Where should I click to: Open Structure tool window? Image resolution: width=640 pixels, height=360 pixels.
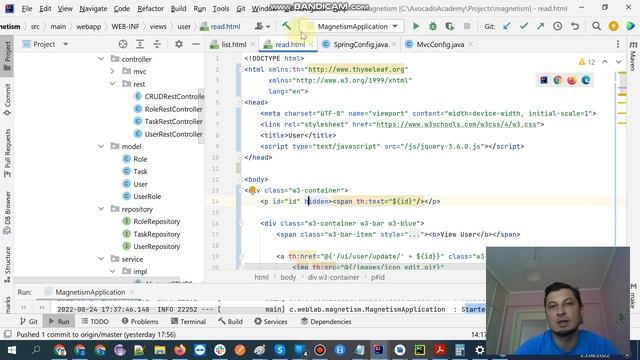(7, 264)
